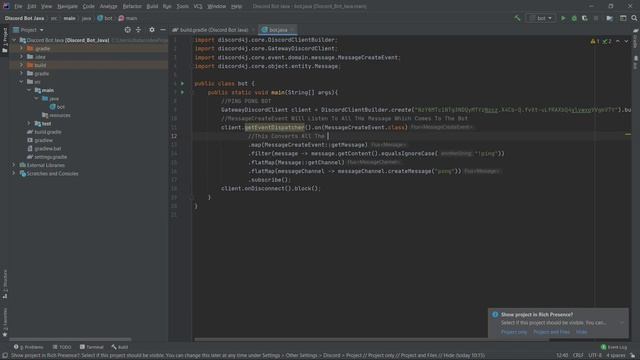The image size is (640, 360).
Task: Click 'Hide' link in Rich Presence notification
Action: (582, 332)
